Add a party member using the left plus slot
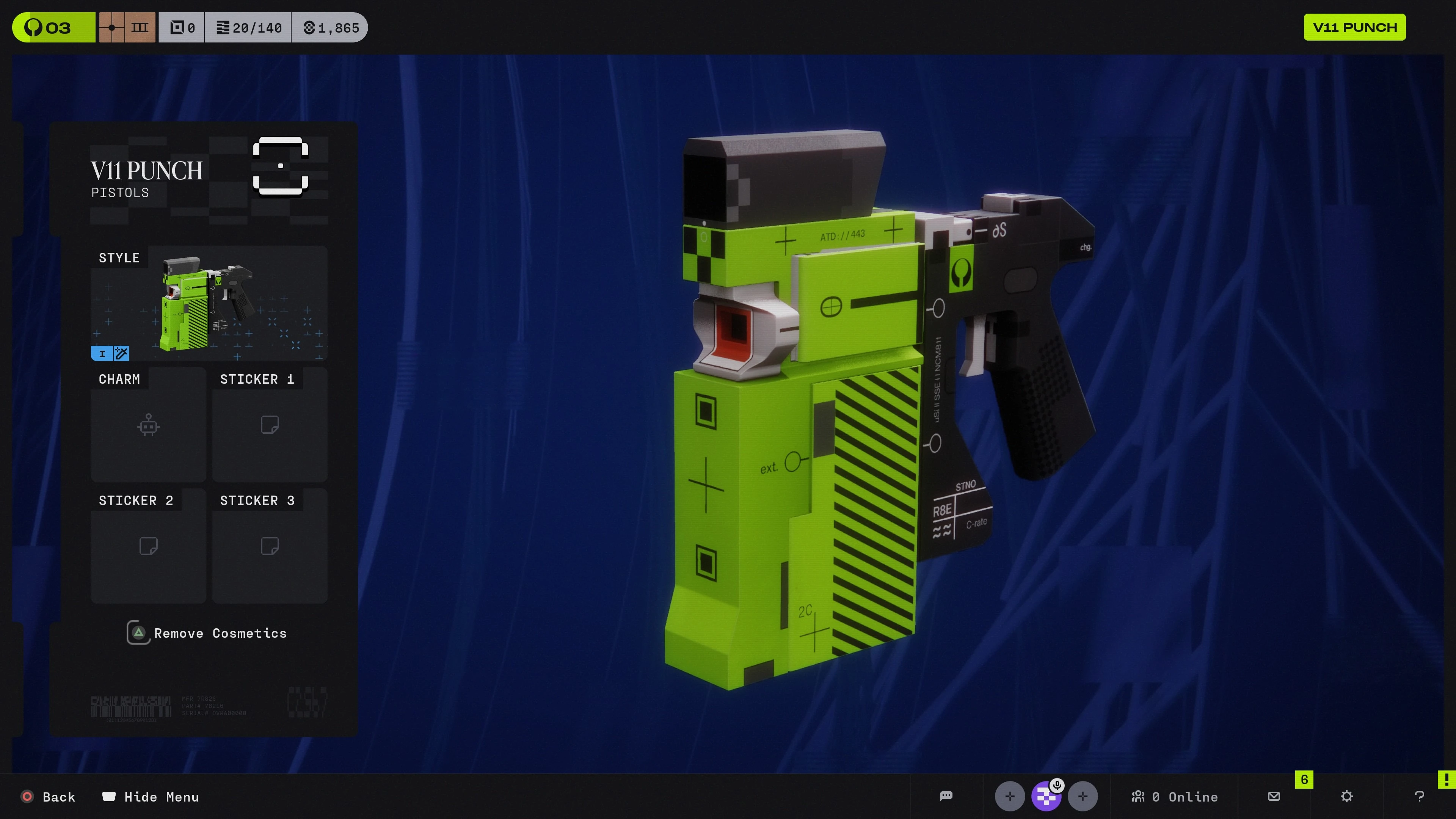The height and width of the screenshot is (819, 1456). pos(1009,796)
